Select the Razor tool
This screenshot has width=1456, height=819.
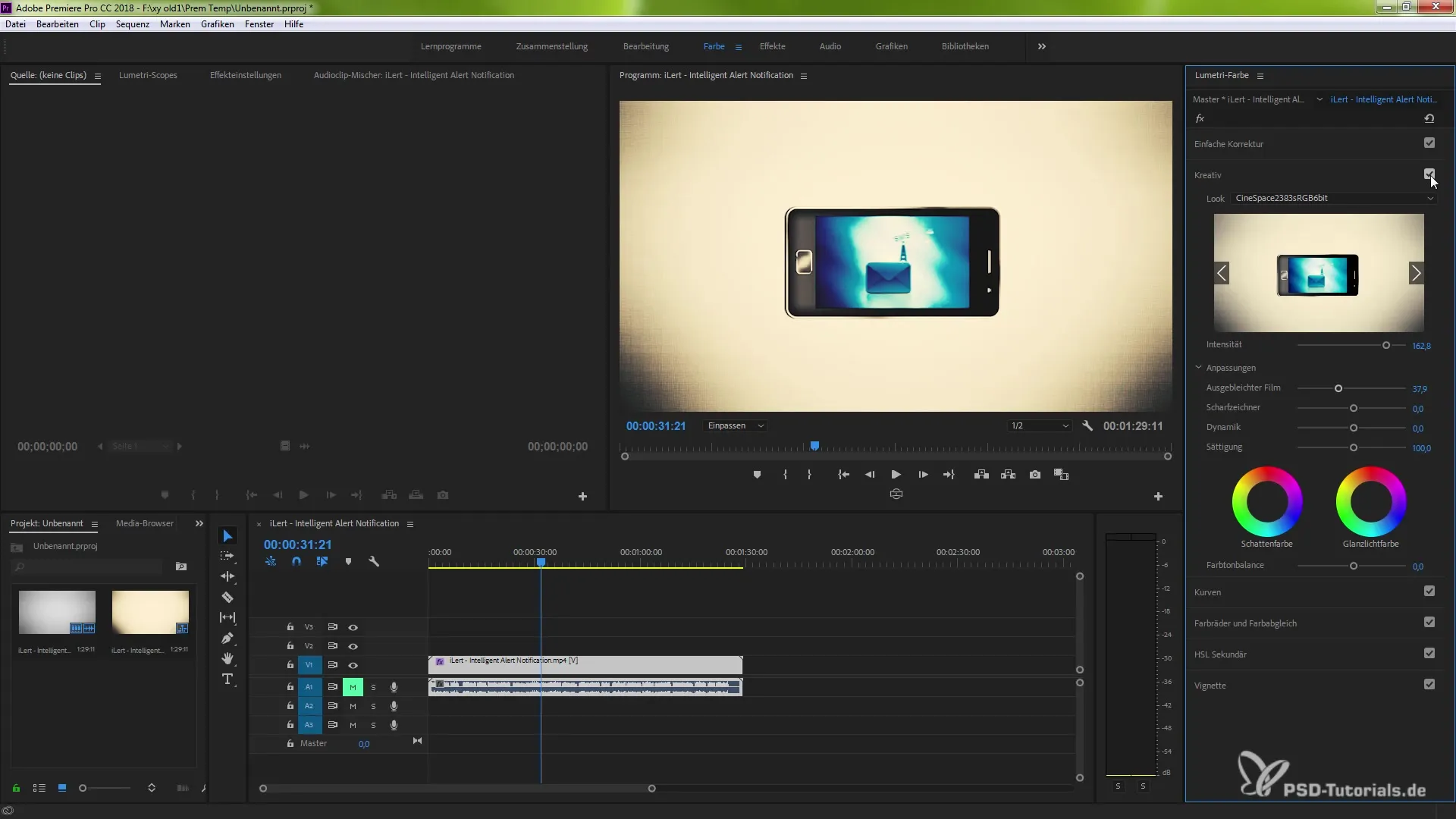pyautogui.click(x=227, y=597)
